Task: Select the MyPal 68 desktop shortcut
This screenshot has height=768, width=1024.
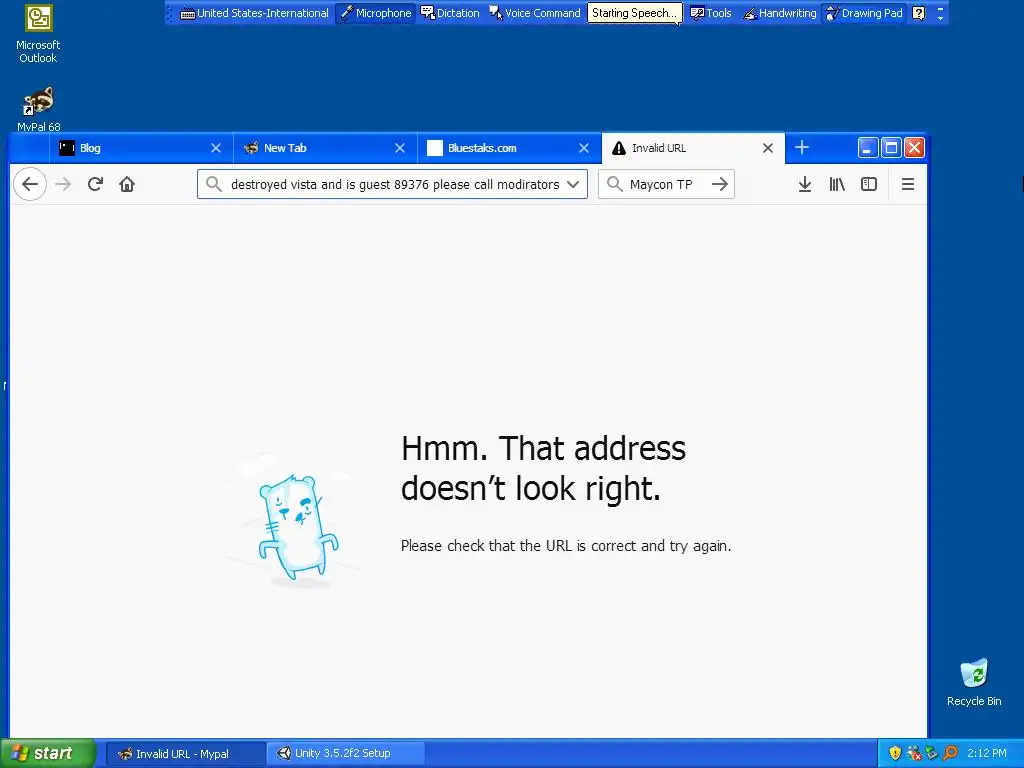Action: 39,109
